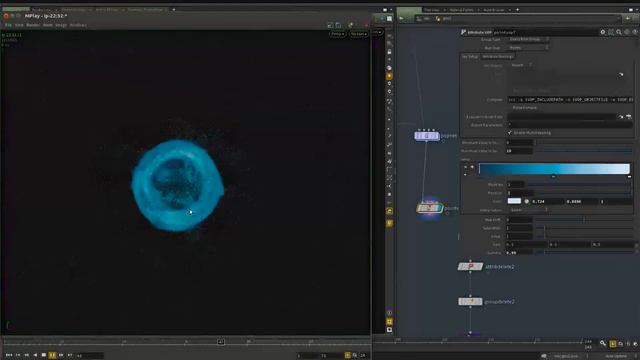Select the popnet node in network

pos(427,136)
